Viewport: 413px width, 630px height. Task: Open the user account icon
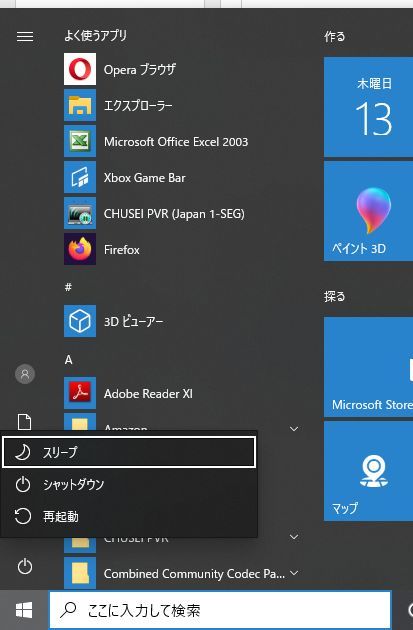click(x=25, y=374)
